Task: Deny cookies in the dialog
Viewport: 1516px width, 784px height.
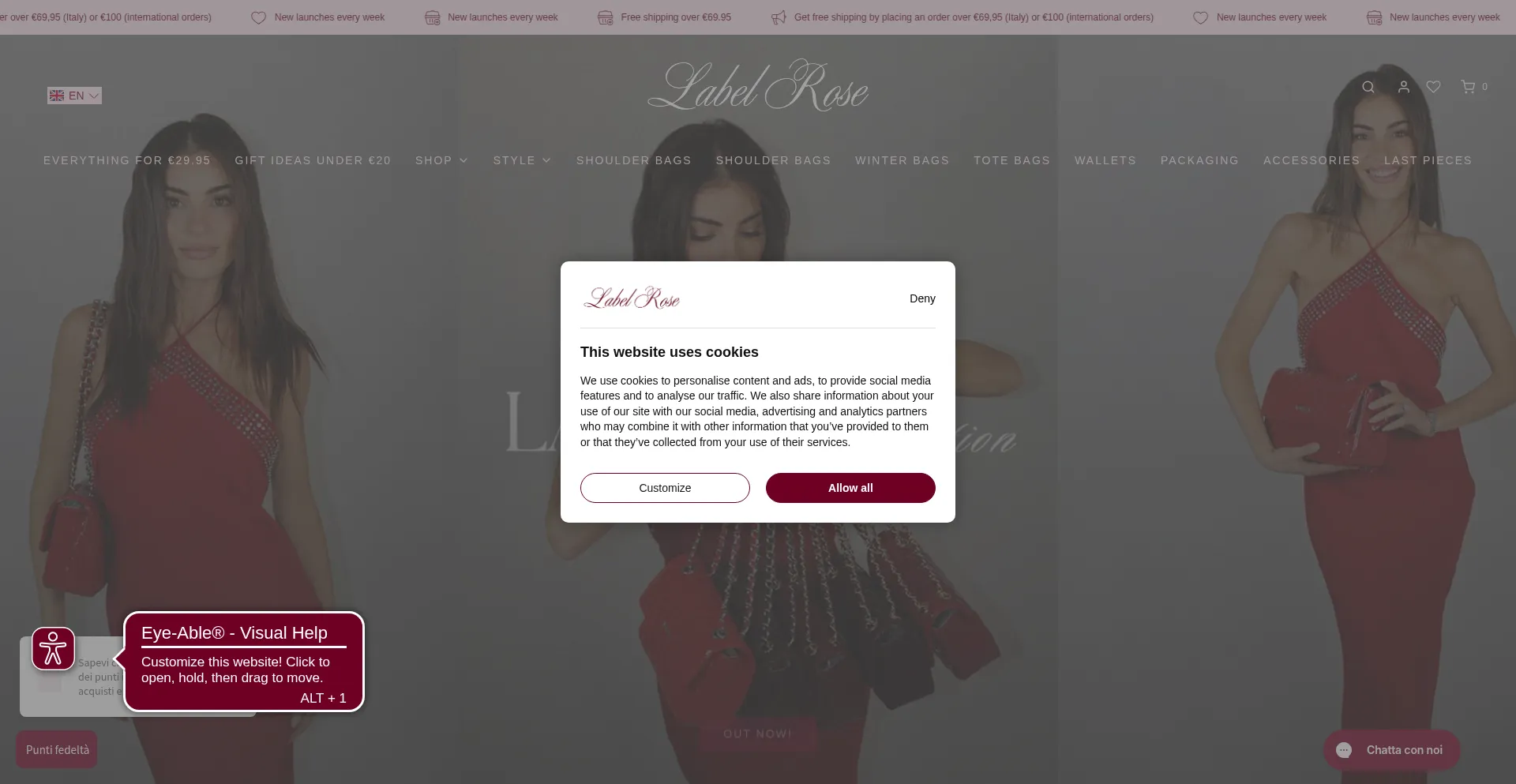Action: coord(922,298)
